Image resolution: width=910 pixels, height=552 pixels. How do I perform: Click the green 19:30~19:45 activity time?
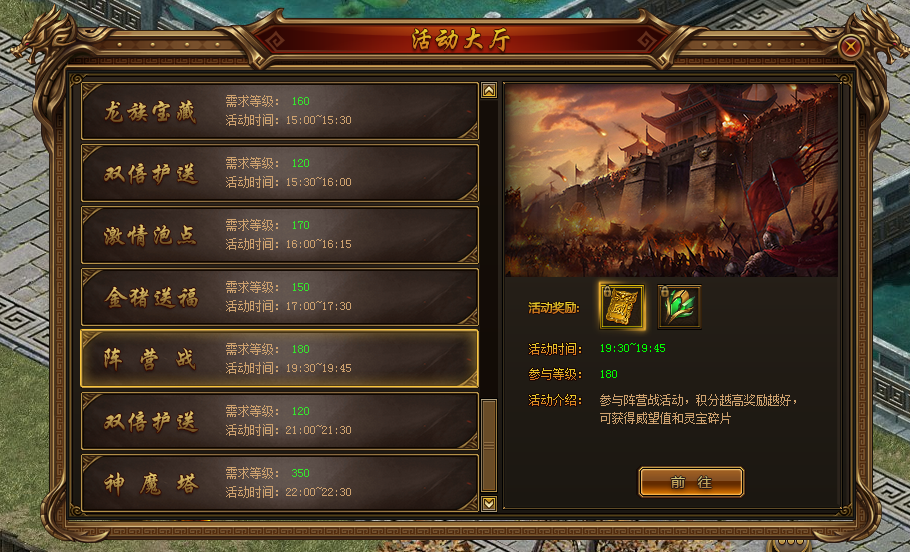click(x=633, y=348)
